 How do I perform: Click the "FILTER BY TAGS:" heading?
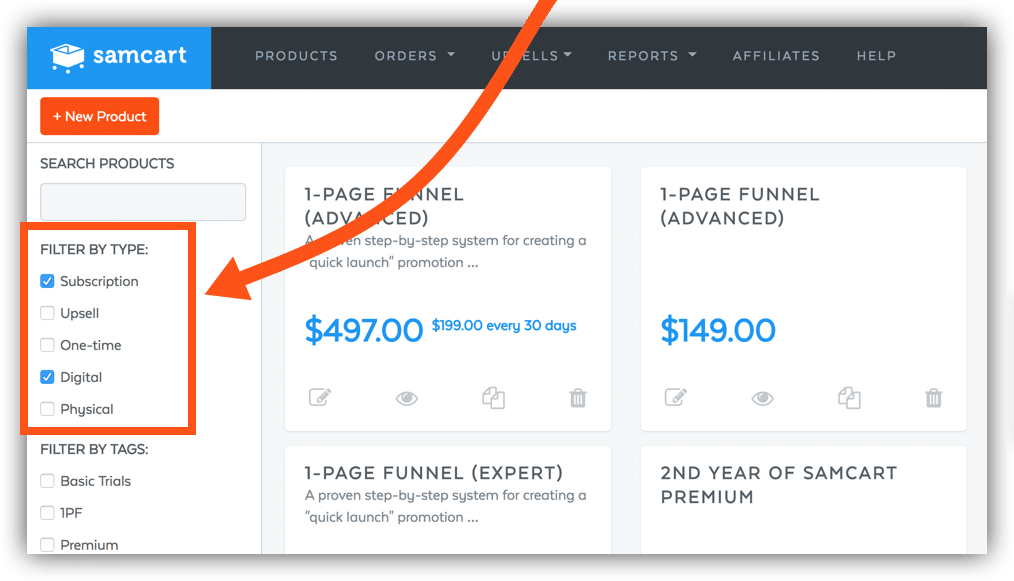94,449
